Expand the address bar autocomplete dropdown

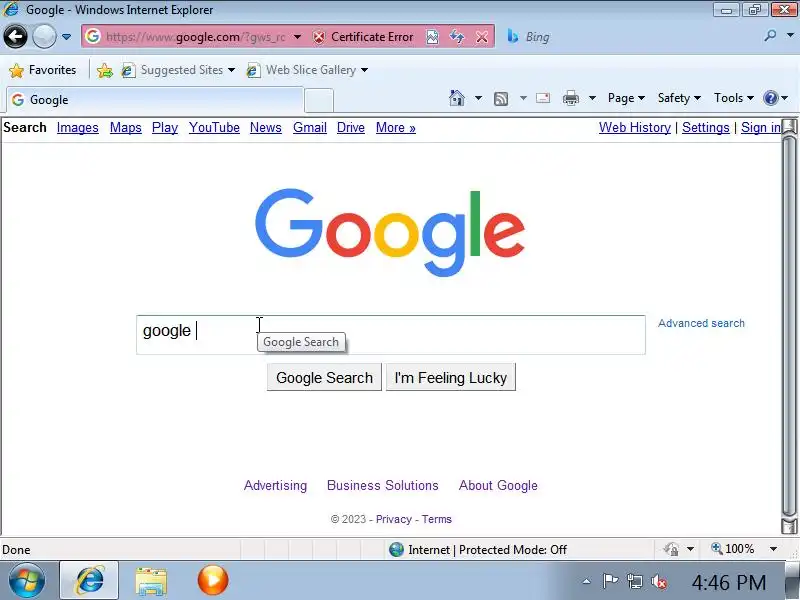click(x=297, y=37)
